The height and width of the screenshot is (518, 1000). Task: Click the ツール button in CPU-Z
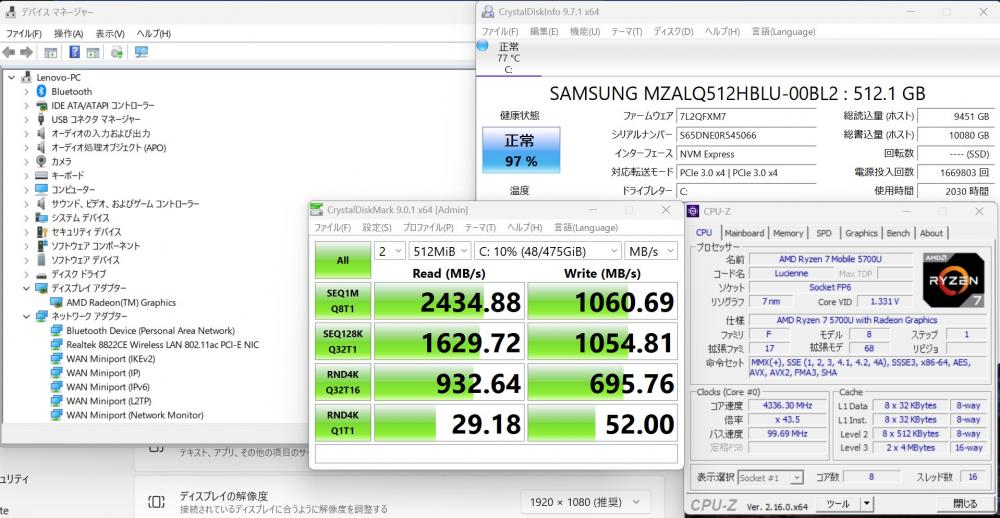point(837,504)
